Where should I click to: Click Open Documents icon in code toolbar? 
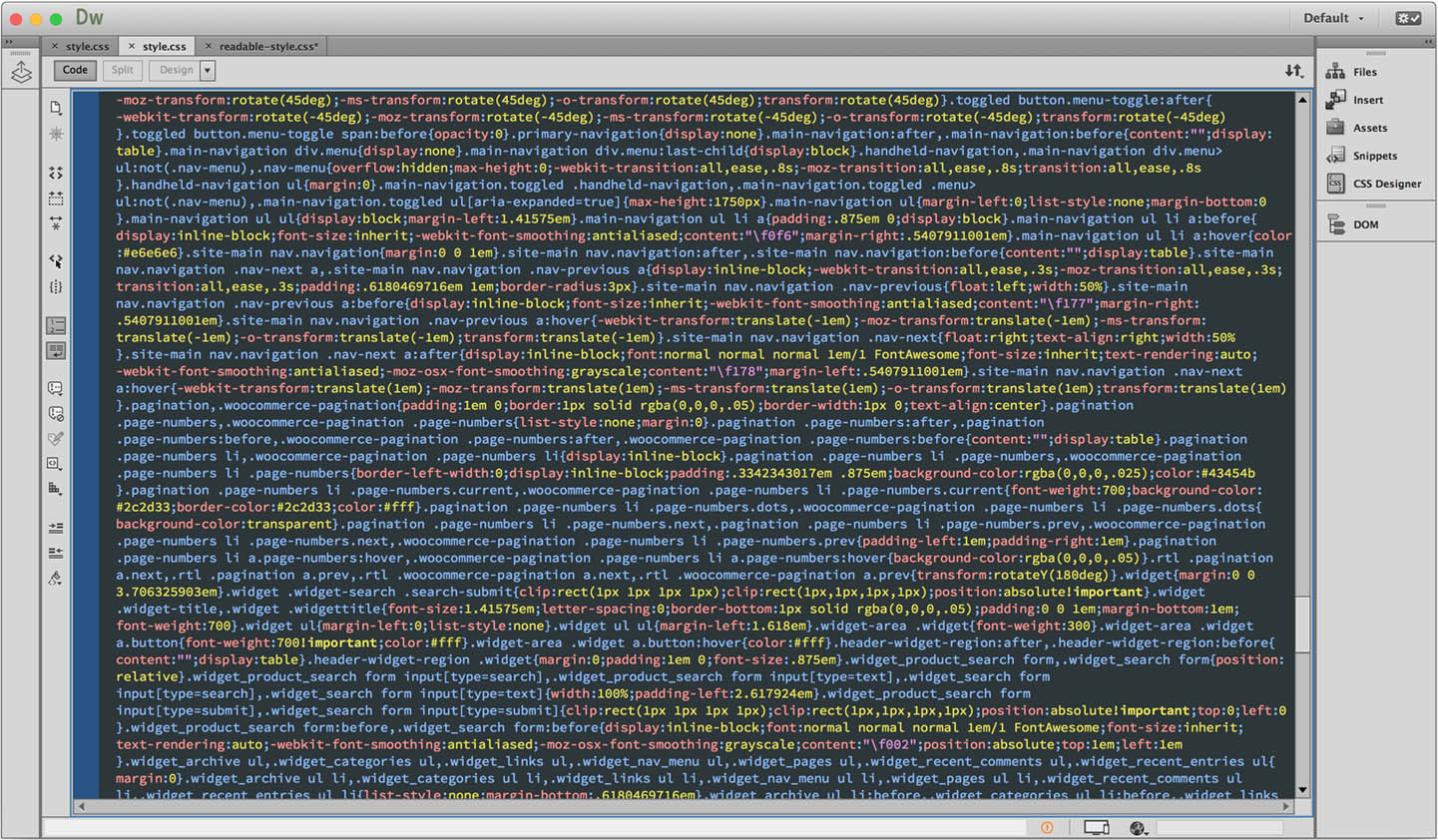click(x=56, y=107)
